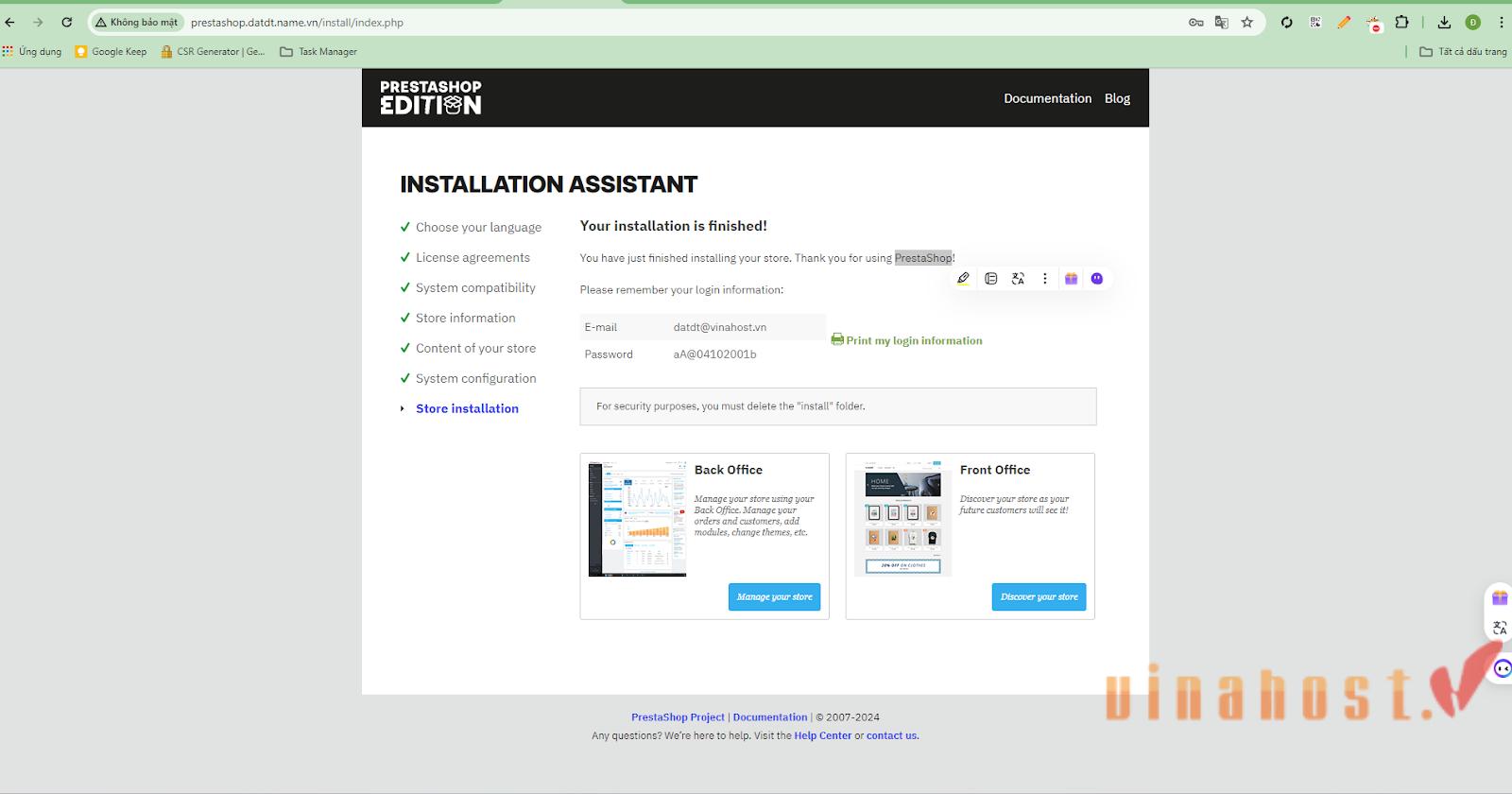Open the 'Tất cả dấu trang' bookmarks folder
1512x794 pixels.
[x=1463, y=51]
